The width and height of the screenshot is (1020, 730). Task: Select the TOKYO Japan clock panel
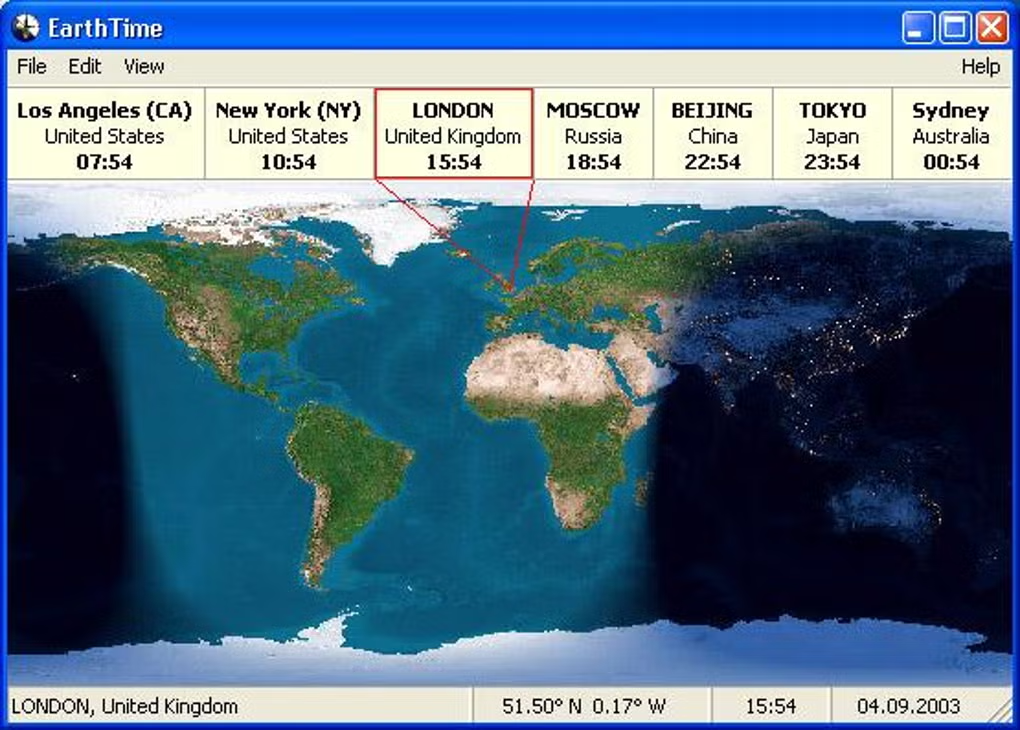[x=832, y=134]
